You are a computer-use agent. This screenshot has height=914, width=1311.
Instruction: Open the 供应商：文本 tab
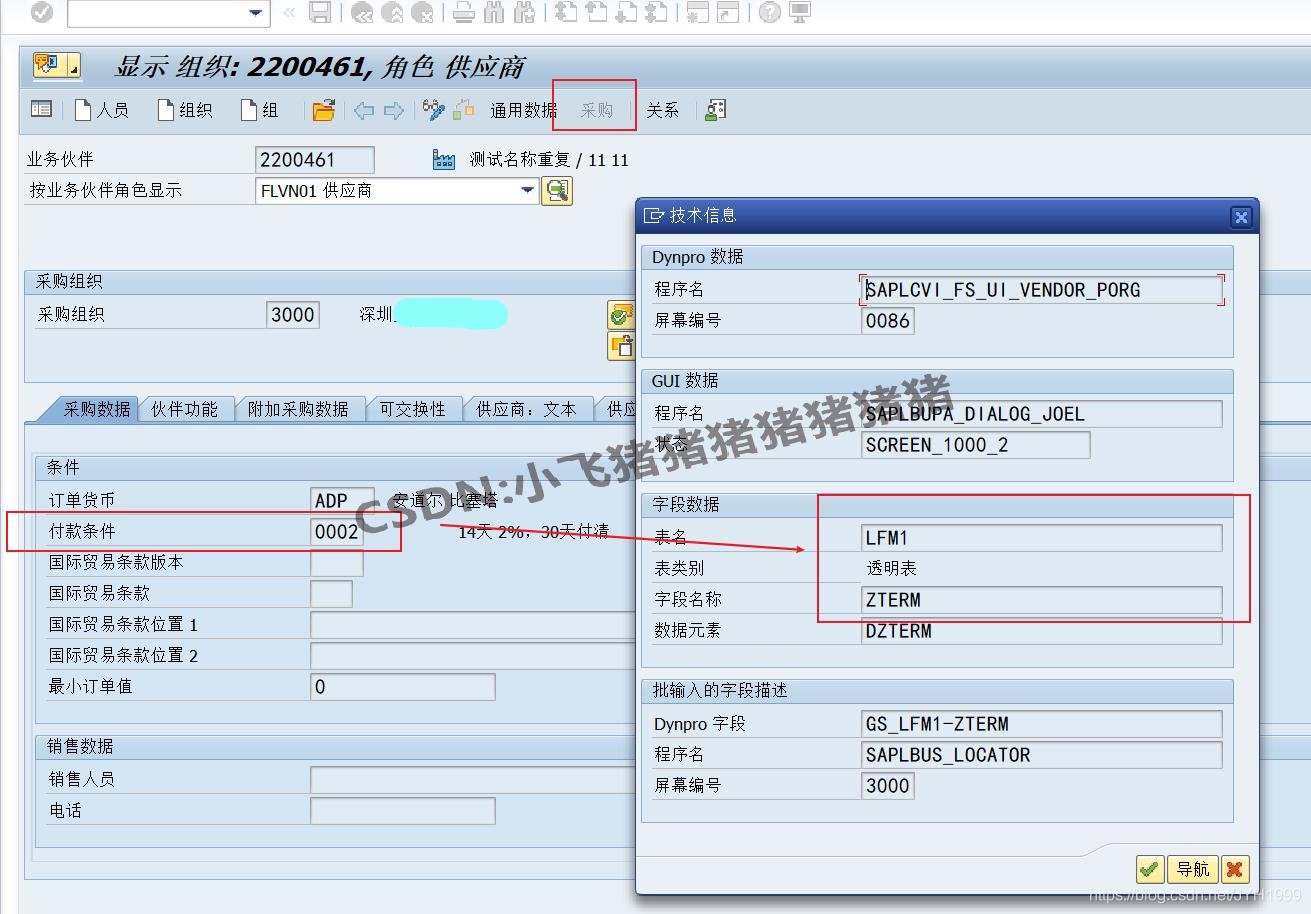click(x=526, y=409)
